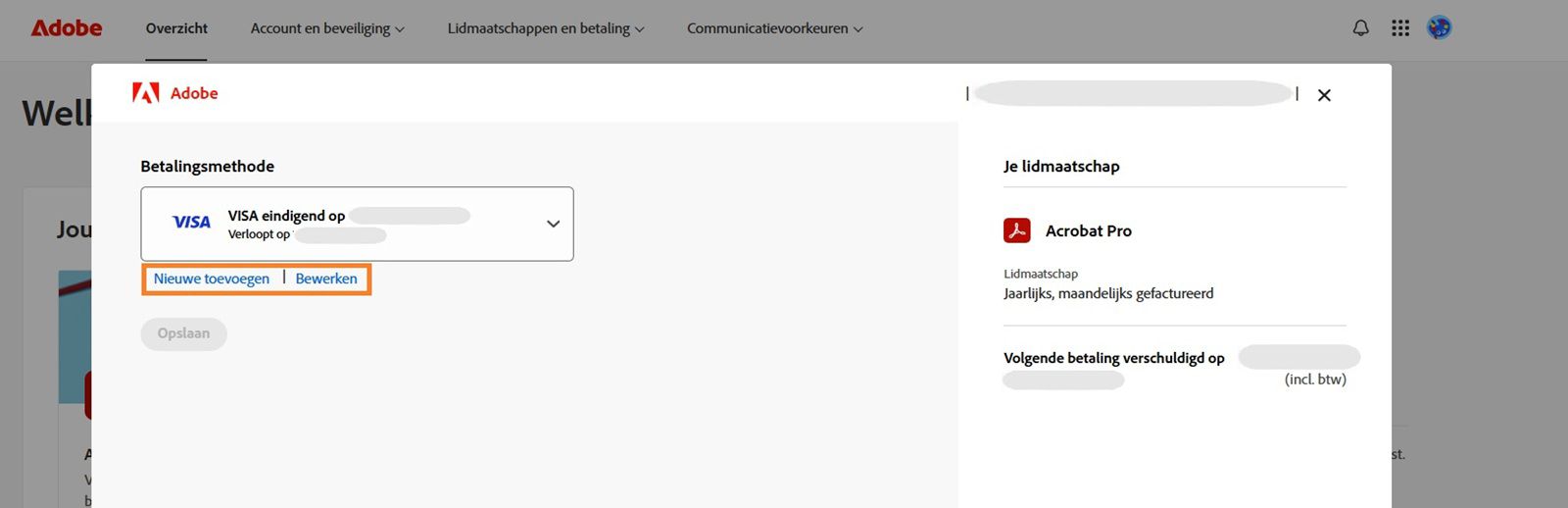This screenshot has height=508, width=1568.
Task: Open the profile avatar menu
Action: tap(1439, 28)
